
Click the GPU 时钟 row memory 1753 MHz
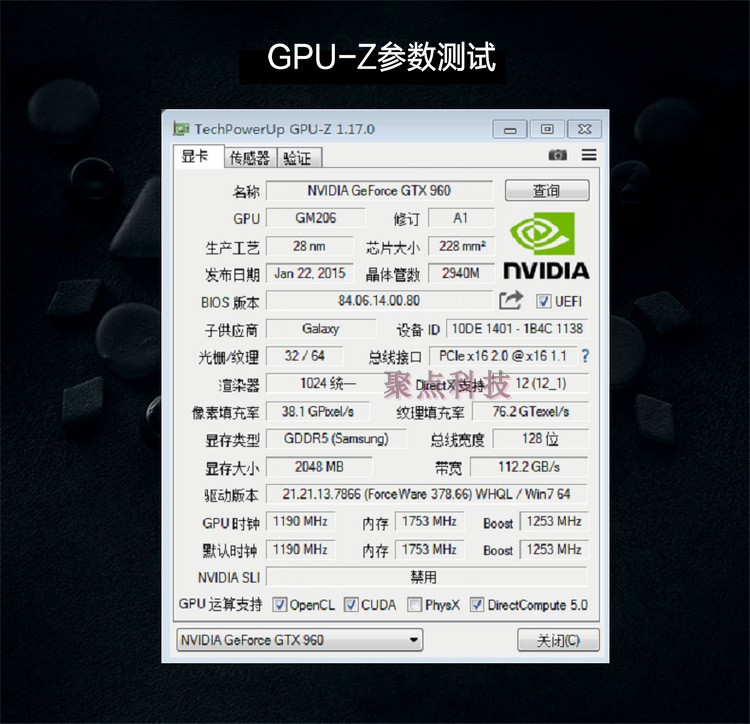pos(430,521)
